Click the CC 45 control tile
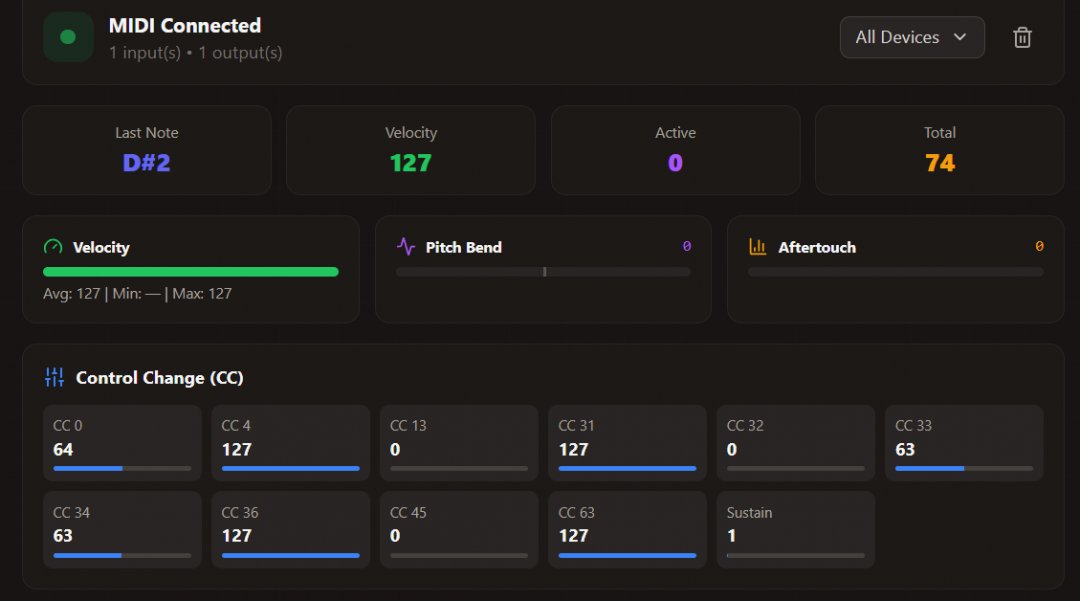Image resolution: width=1080 pixels, height=601 pixels. [458, 529]
